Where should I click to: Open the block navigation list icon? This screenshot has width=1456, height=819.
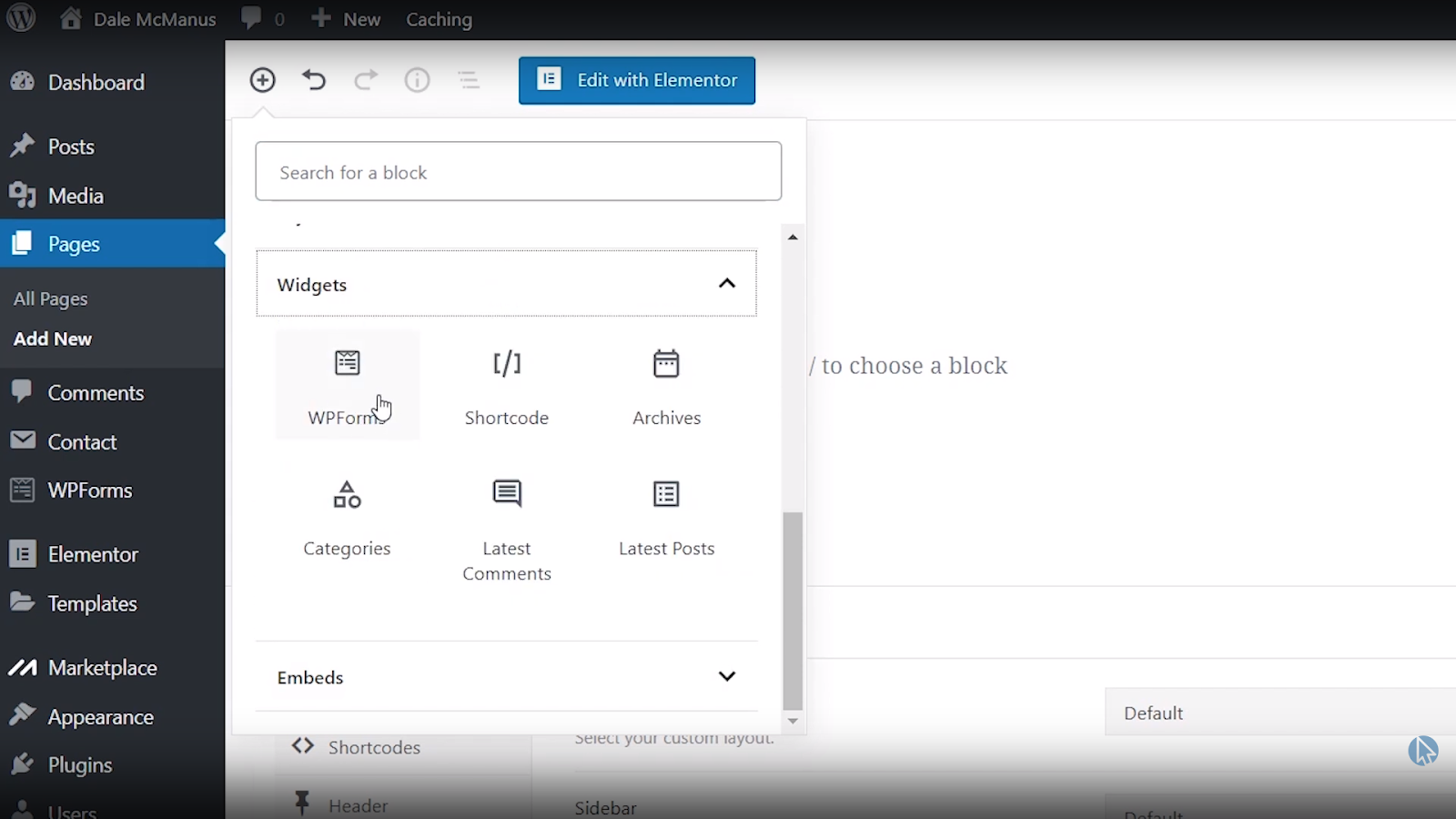pyautogui.click(x=469, y=80)
